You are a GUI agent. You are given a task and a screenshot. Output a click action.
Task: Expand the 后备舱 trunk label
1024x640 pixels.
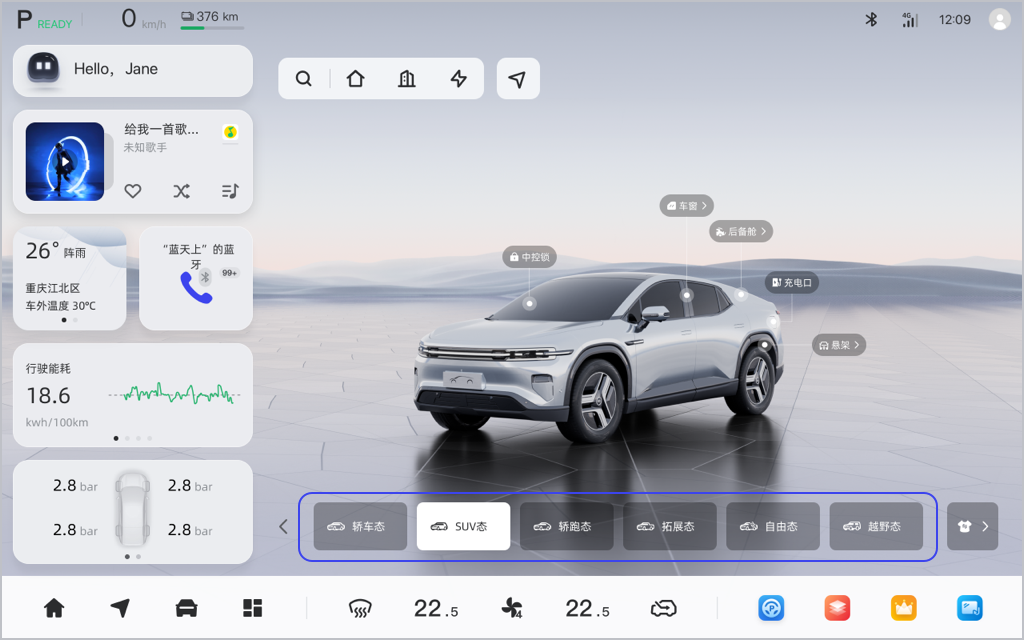point(741,231)
